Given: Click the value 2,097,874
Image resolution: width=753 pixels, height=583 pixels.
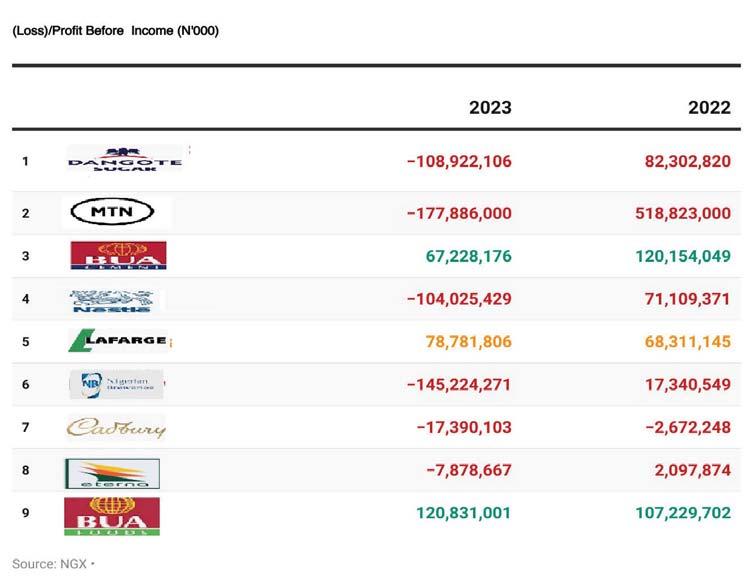Looking at the screenshot, I should (x=692, y=470).
